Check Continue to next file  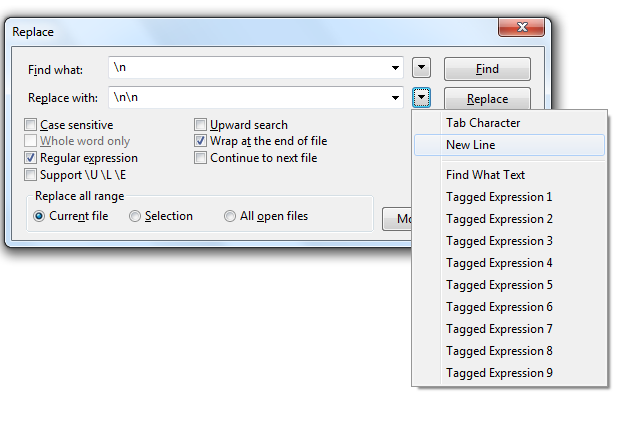tap(201, 158)
